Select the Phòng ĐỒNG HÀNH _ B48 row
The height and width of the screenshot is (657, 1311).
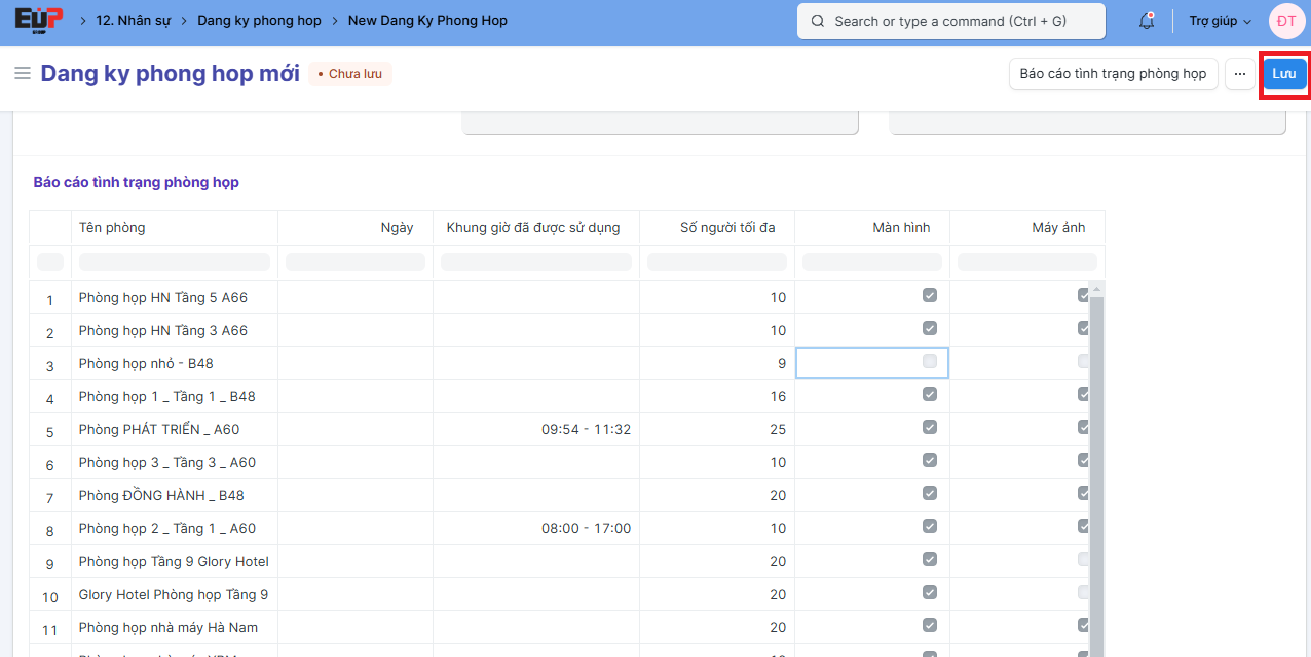pos(161,495)
